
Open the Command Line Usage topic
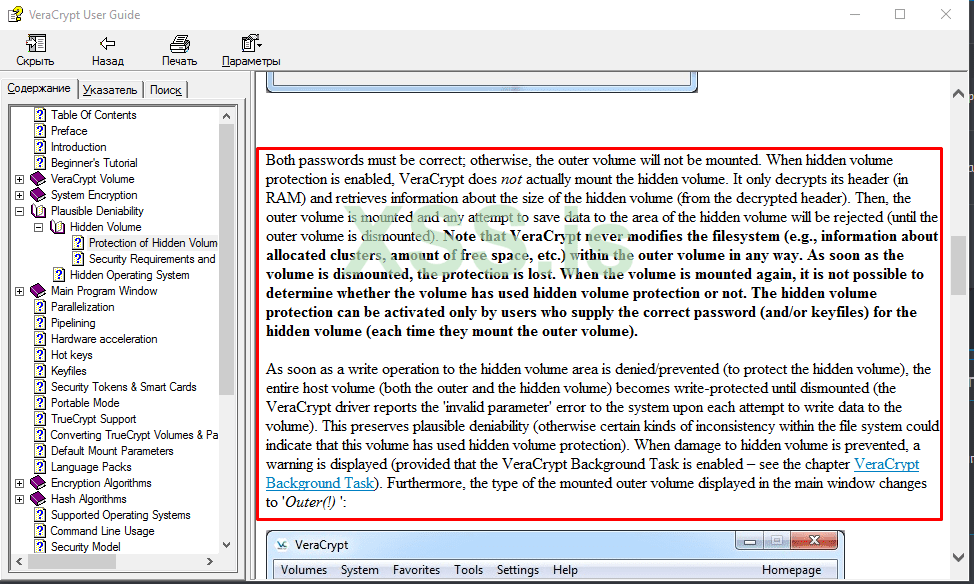pos(102,531)
